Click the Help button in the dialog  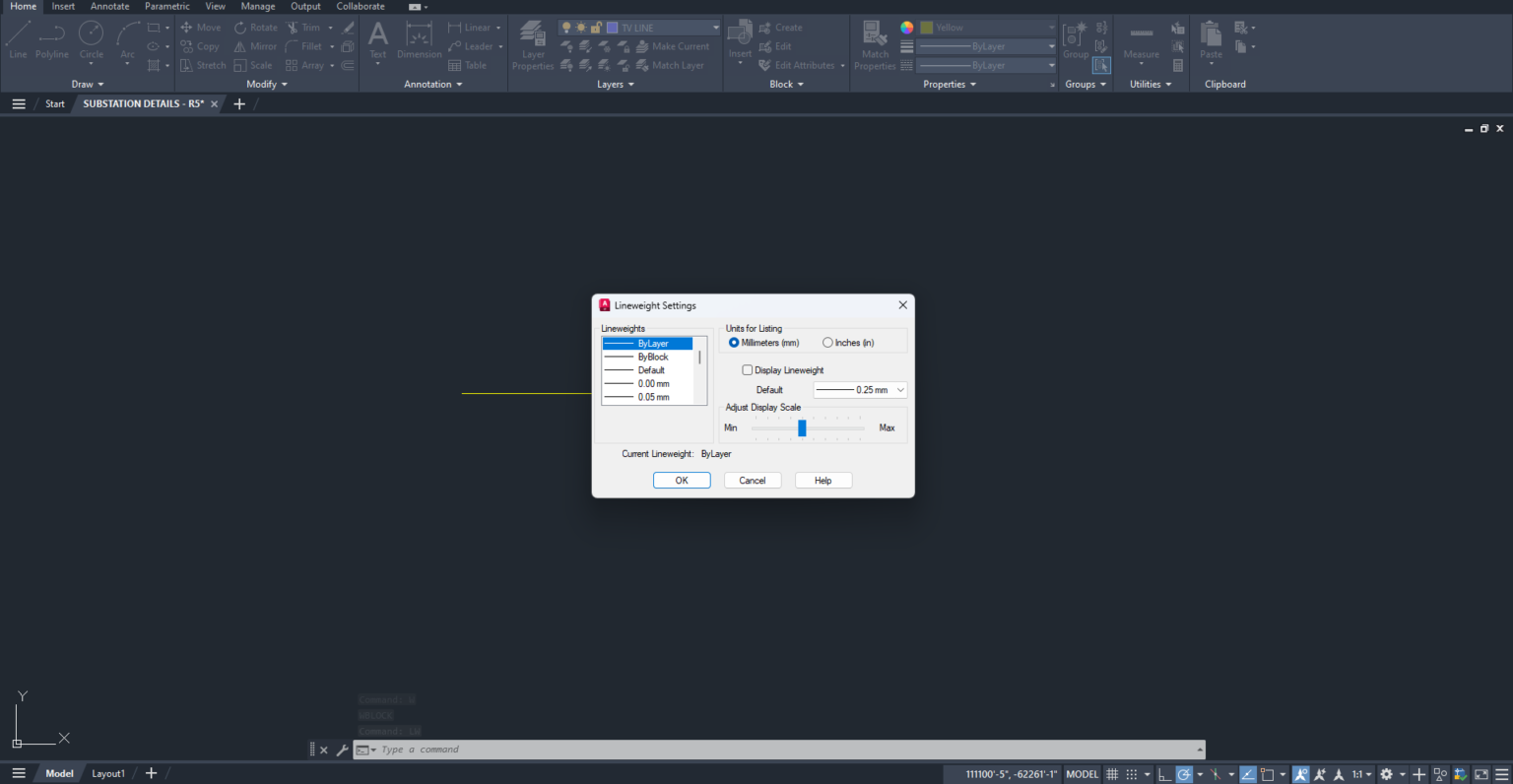click(823, 480)
